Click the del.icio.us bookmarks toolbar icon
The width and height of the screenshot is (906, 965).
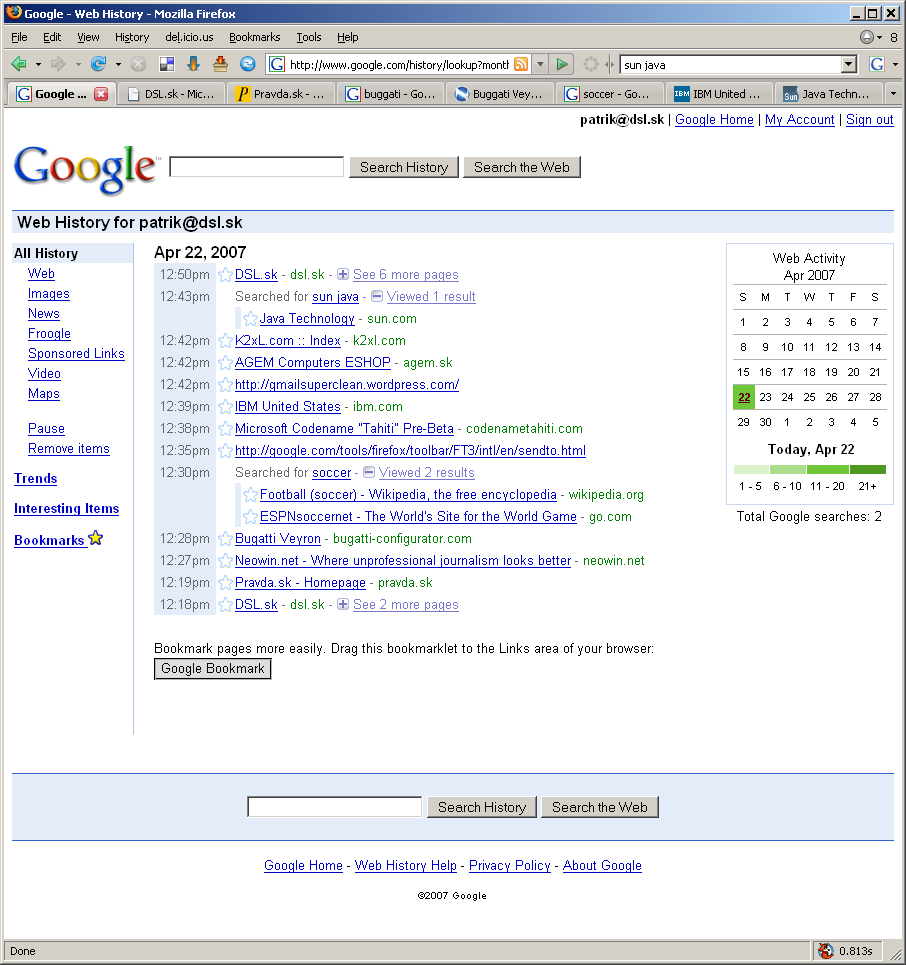(167, 63)
